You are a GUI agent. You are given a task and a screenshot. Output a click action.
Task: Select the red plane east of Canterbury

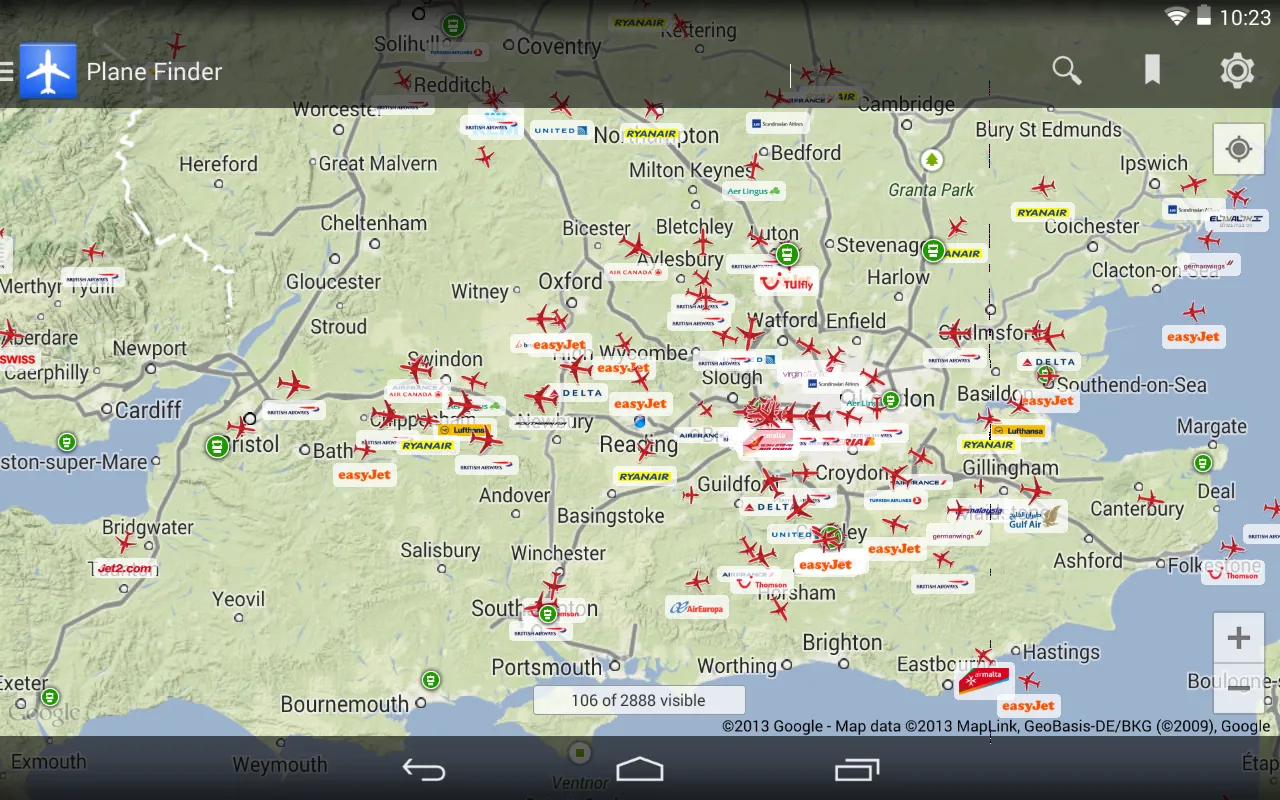pyautogui.click(x=1151, y=499)
